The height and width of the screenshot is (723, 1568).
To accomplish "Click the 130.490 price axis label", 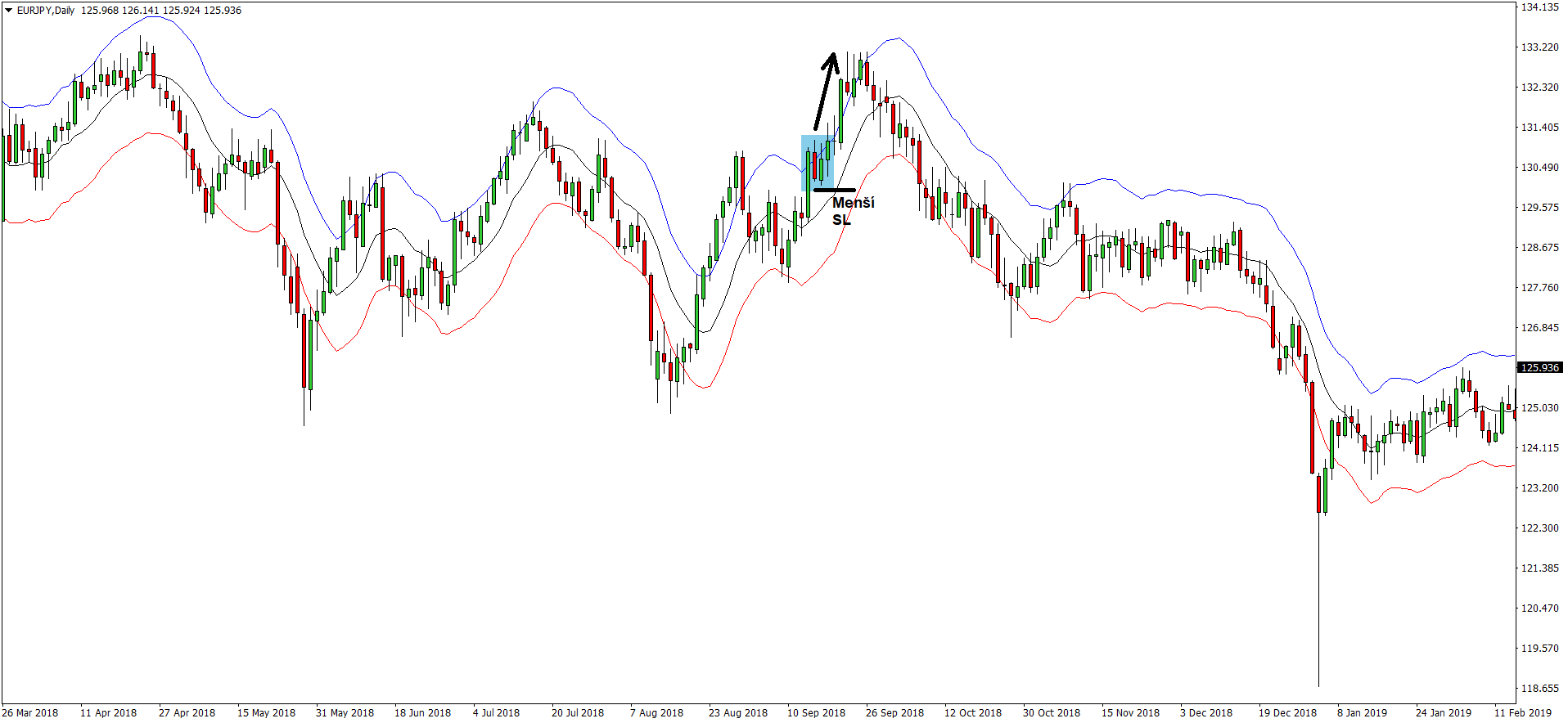I will pyautogui.click(x=1539, y=168).
